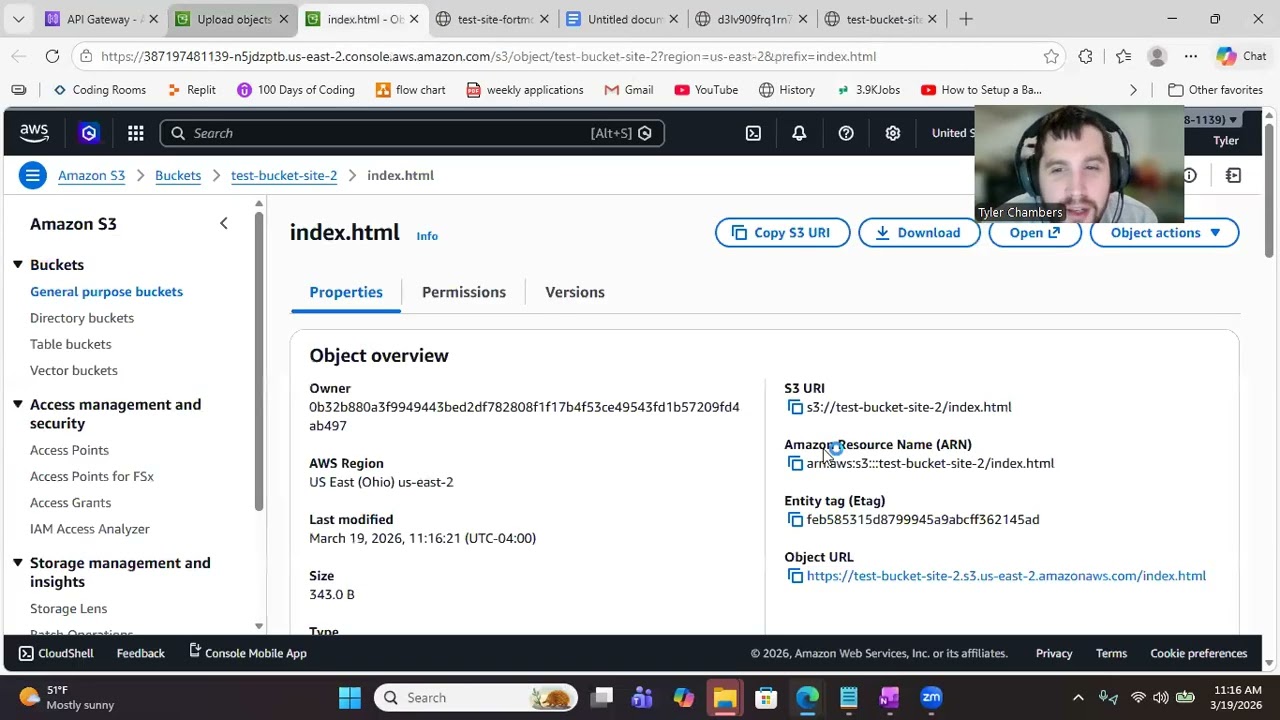
Task: Collapse Access management and security section
Action: pos(18,404)
